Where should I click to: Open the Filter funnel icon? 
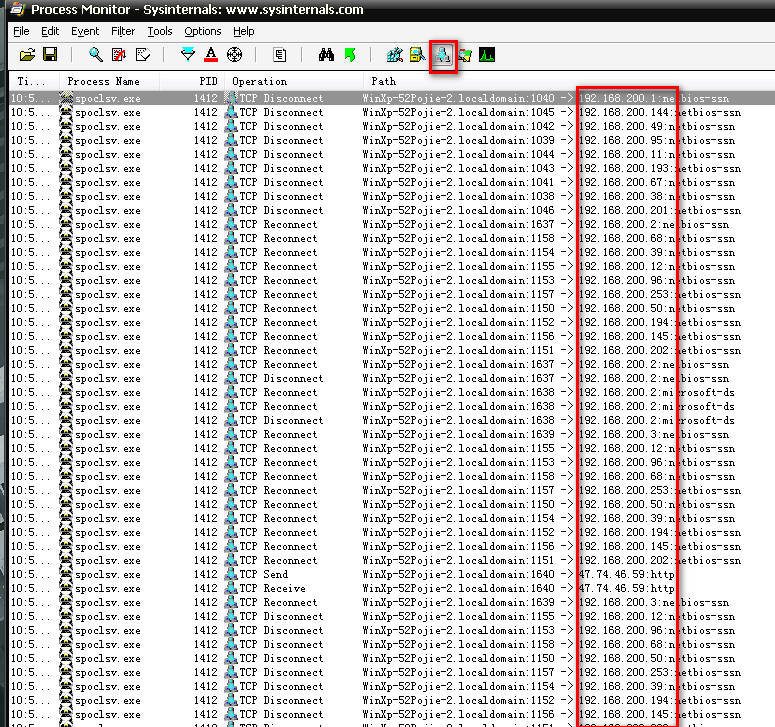[188, 54]
